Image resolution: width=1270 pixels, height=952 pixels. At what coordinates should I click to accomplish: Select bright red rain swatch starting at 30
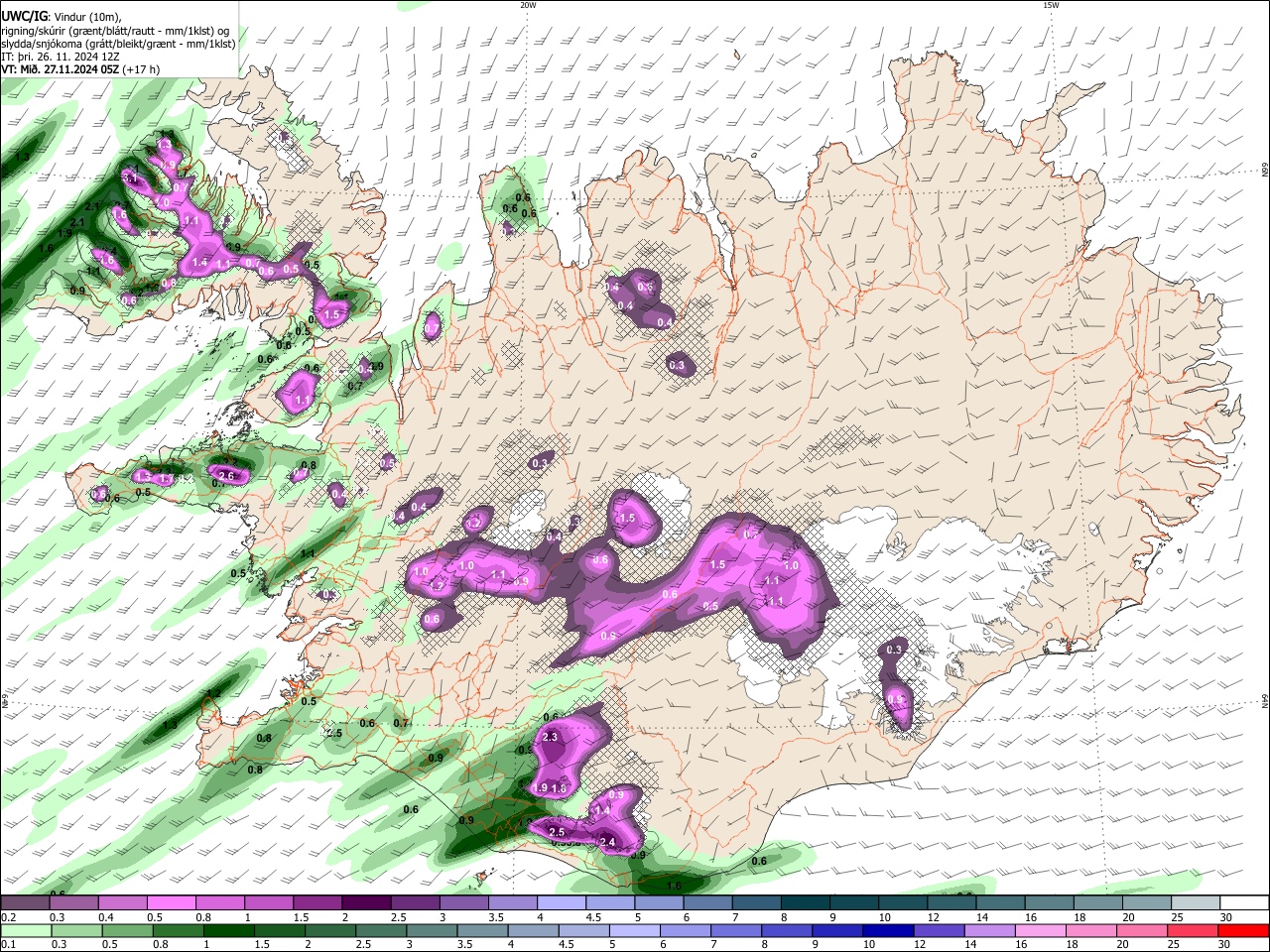pos(1246,930)
